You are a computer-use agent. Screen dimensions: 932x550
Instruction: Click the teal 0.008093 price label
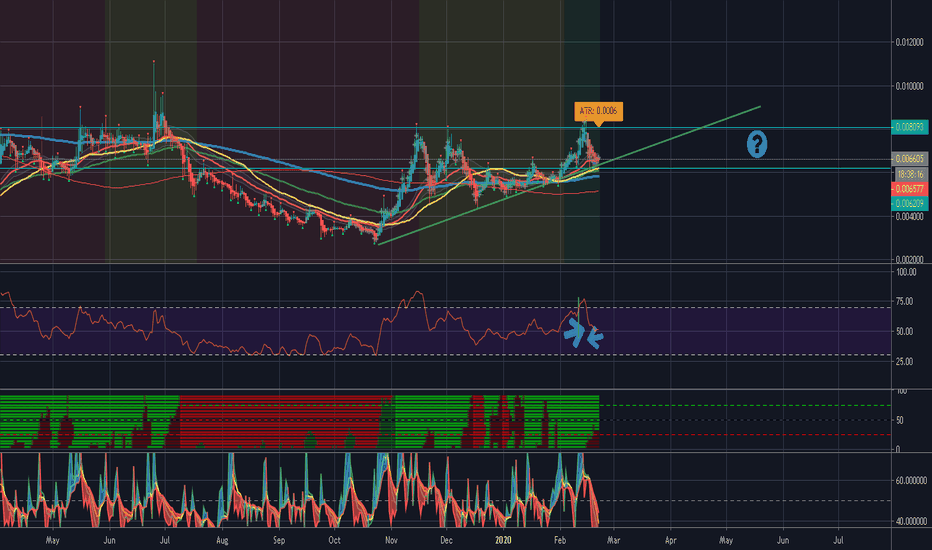pos(909,127)
